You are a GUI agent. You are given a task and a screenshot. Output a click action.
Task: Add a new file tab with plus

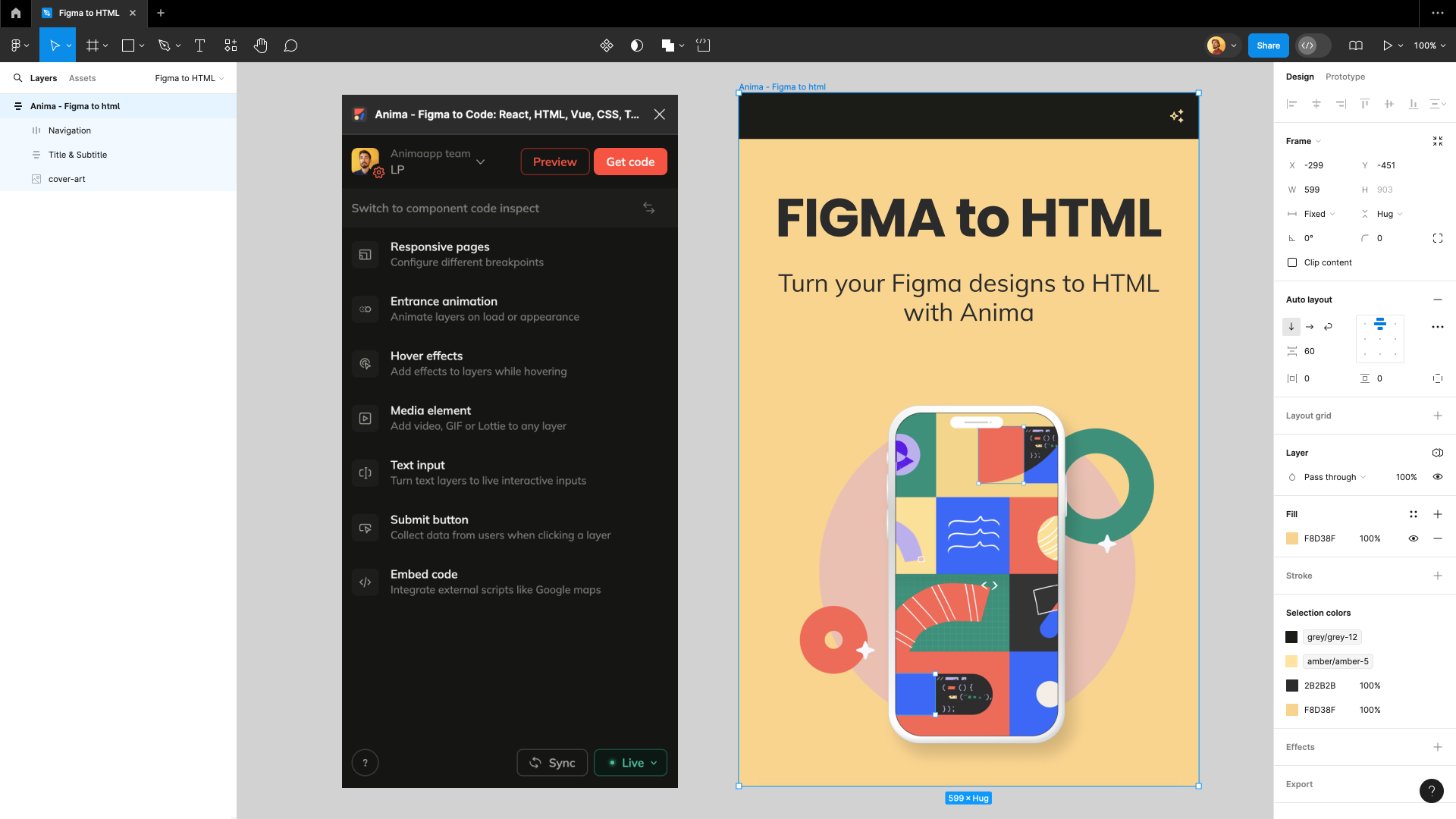coord(161,13)
